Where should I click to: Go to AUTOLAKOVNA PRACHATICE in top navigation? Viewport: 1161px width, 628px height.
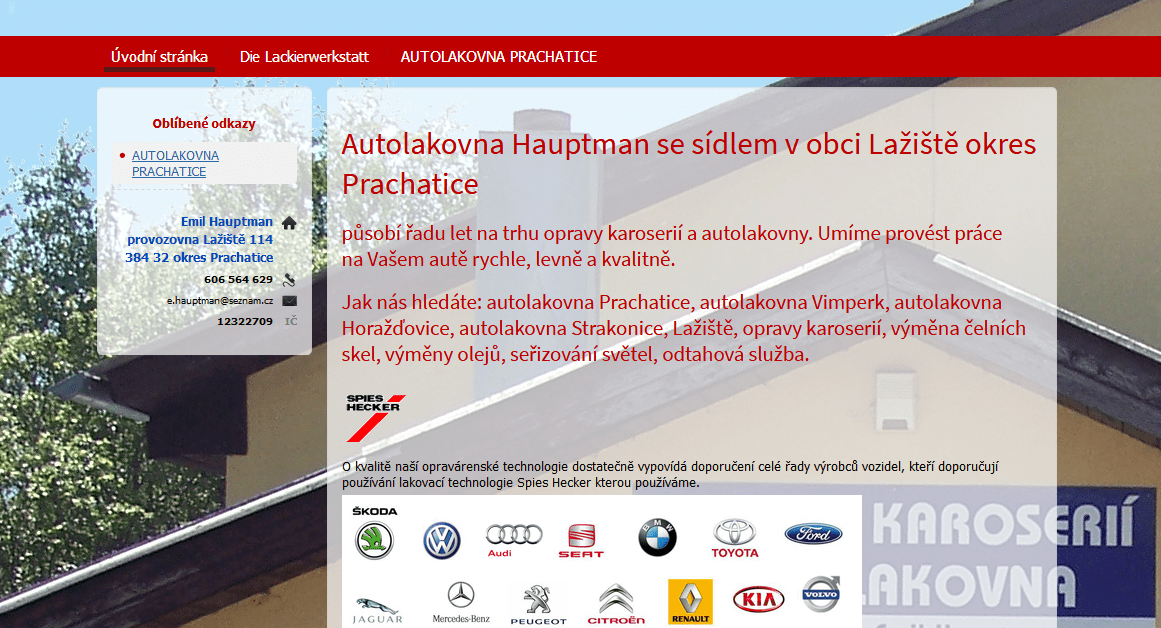point(498,56)
